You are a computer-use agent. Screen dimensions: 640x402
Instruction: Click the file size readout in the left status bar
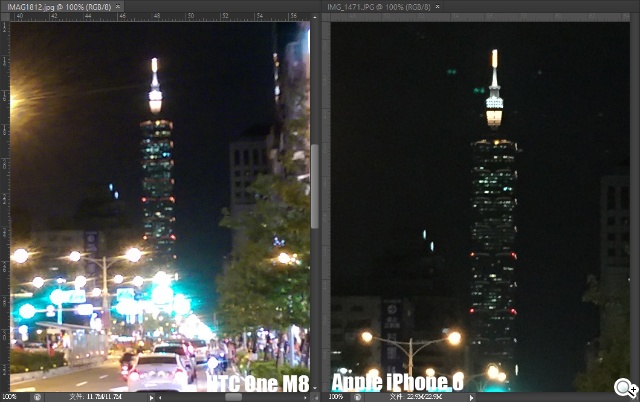[x=95, y=397]
